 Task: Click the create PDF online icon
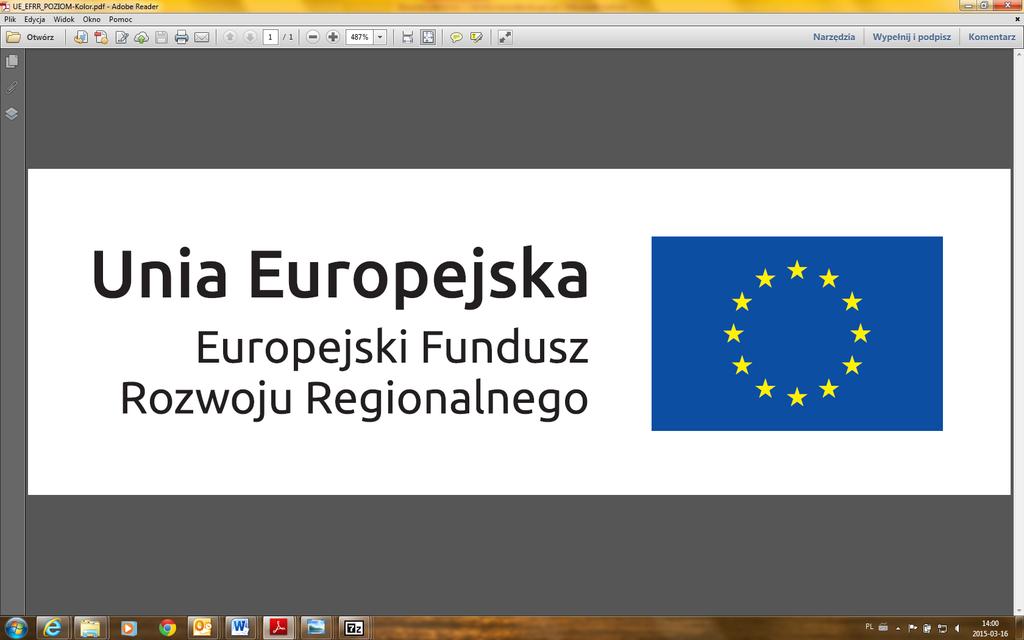101,37
